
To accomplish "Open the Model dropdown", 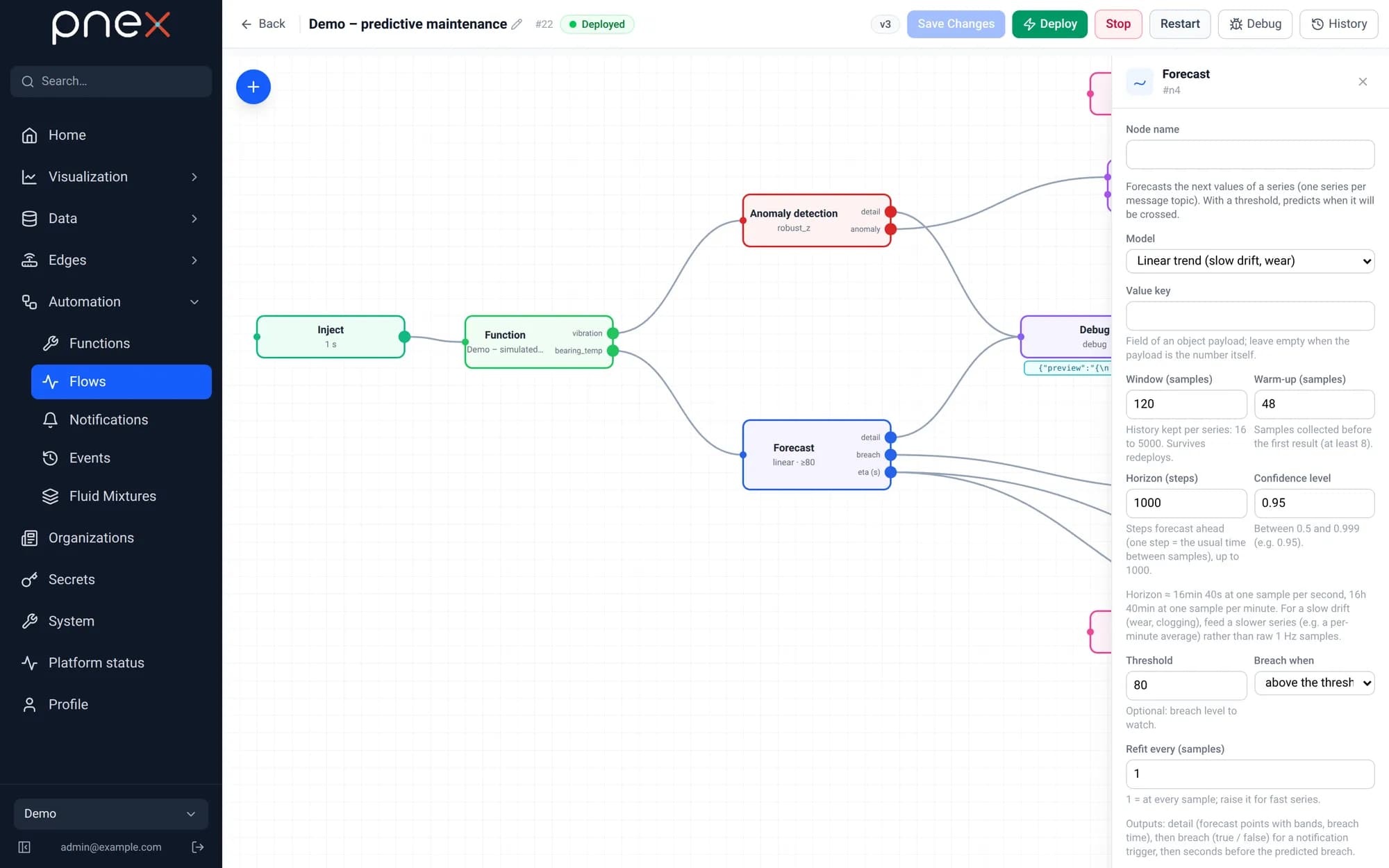I will pyautogui.click(x=1250, y=261).
